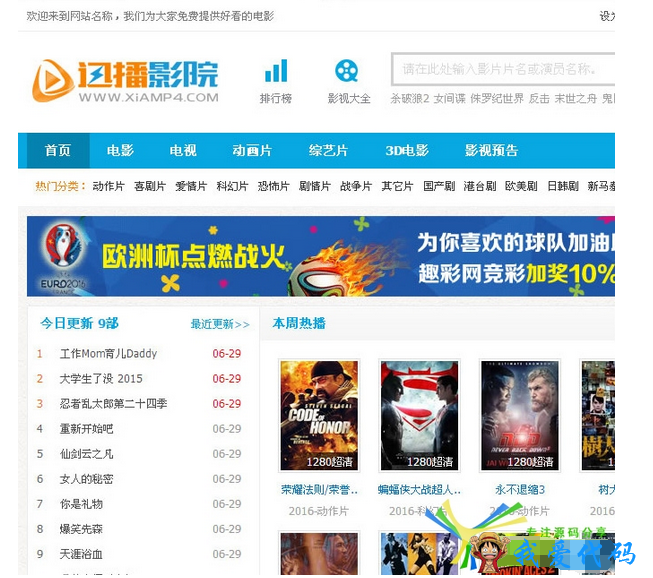653x578 pixels.
Task: Select the 喜剧片 category link
Action: [x=150, y=186]
